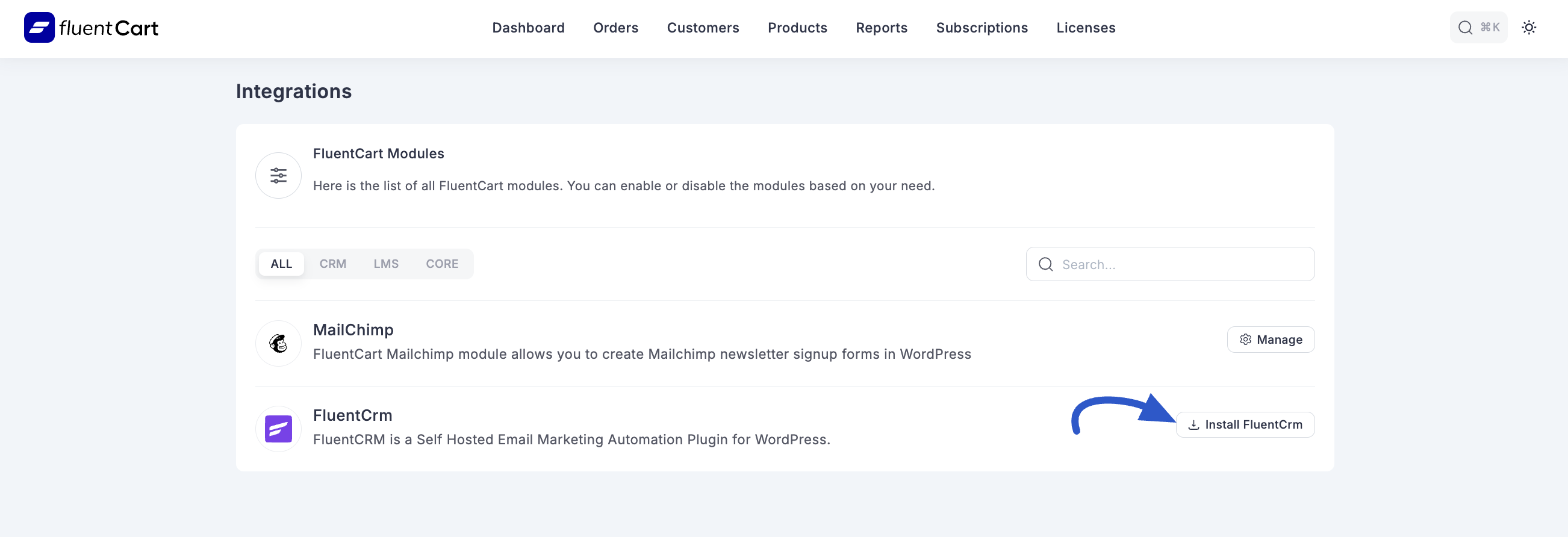The width and height of the screenshot is (1568, 537).
Task: Click the FluentCart Modules title
Action: [x=378, y=154]
